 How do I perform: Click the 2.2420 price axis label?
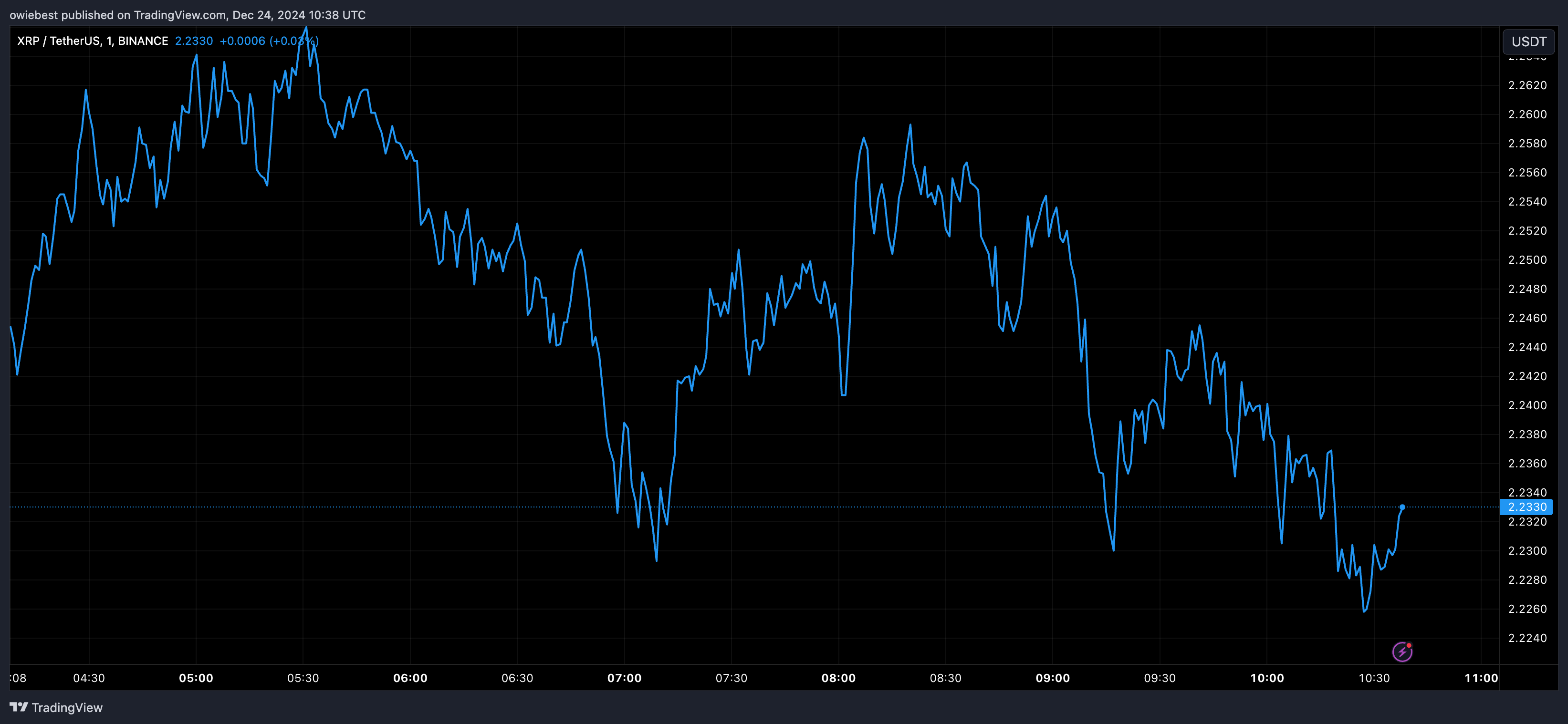[1527, 376]
